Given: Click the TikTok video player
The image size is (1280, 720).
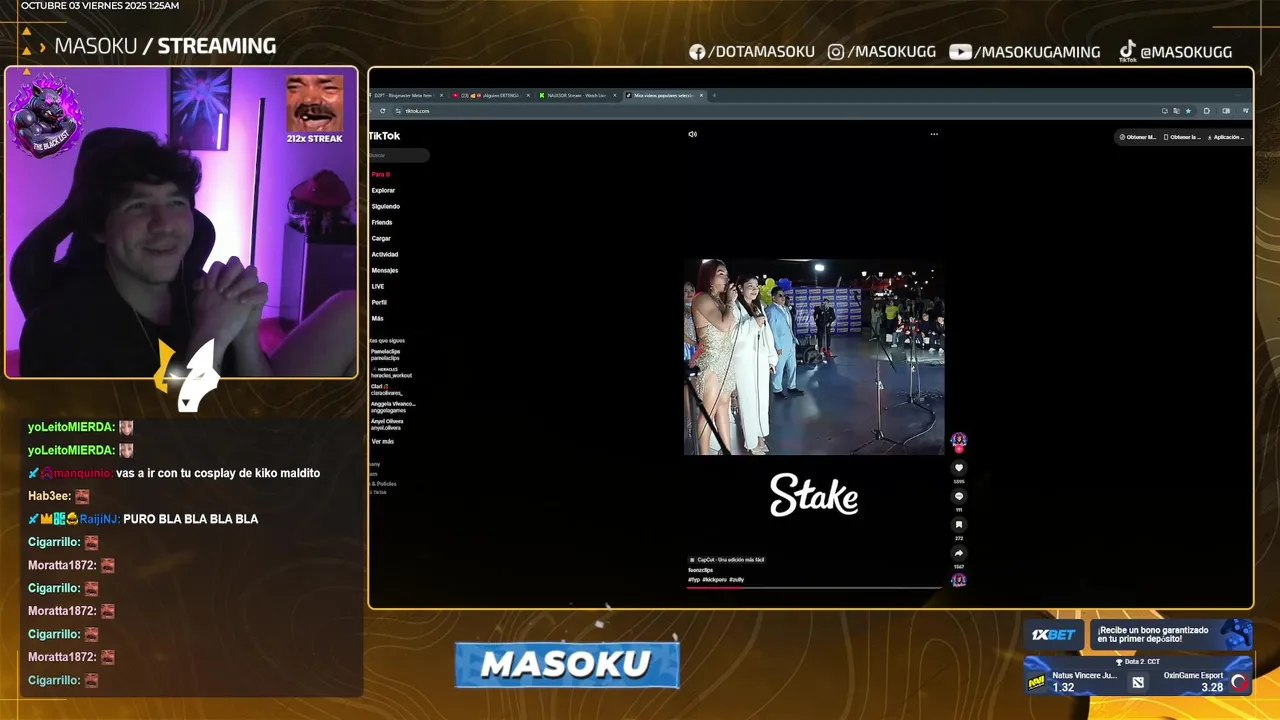Looking at the screenshot, I should coord(814,357).
